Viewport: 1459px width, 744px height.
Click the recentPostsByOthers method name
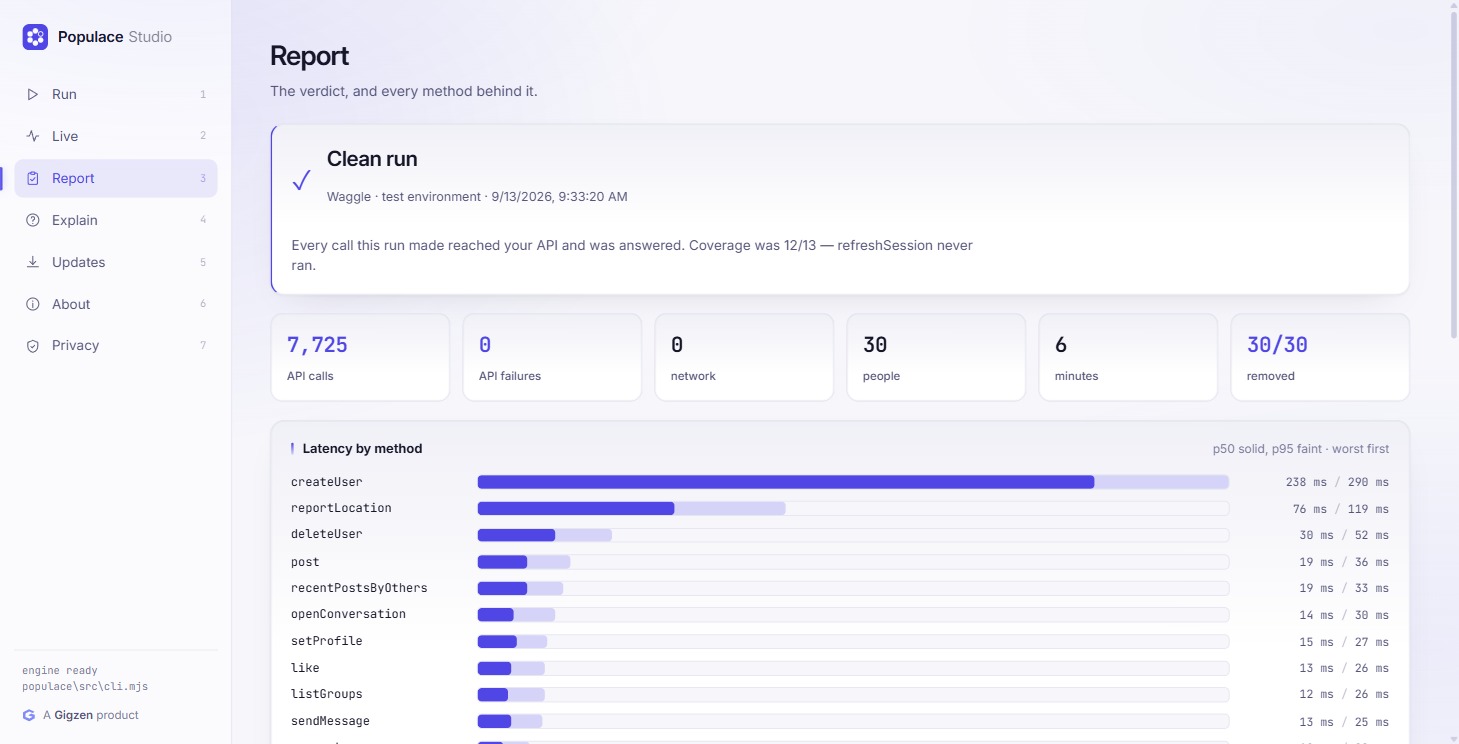click(x=359, y=588)
